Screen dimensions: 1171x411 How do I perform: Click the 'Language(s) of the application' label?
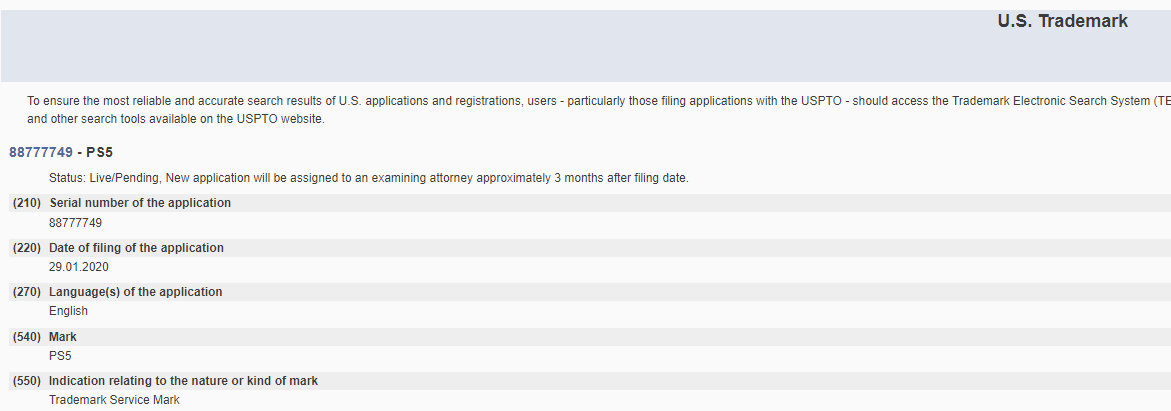click(x=136, y=292)
